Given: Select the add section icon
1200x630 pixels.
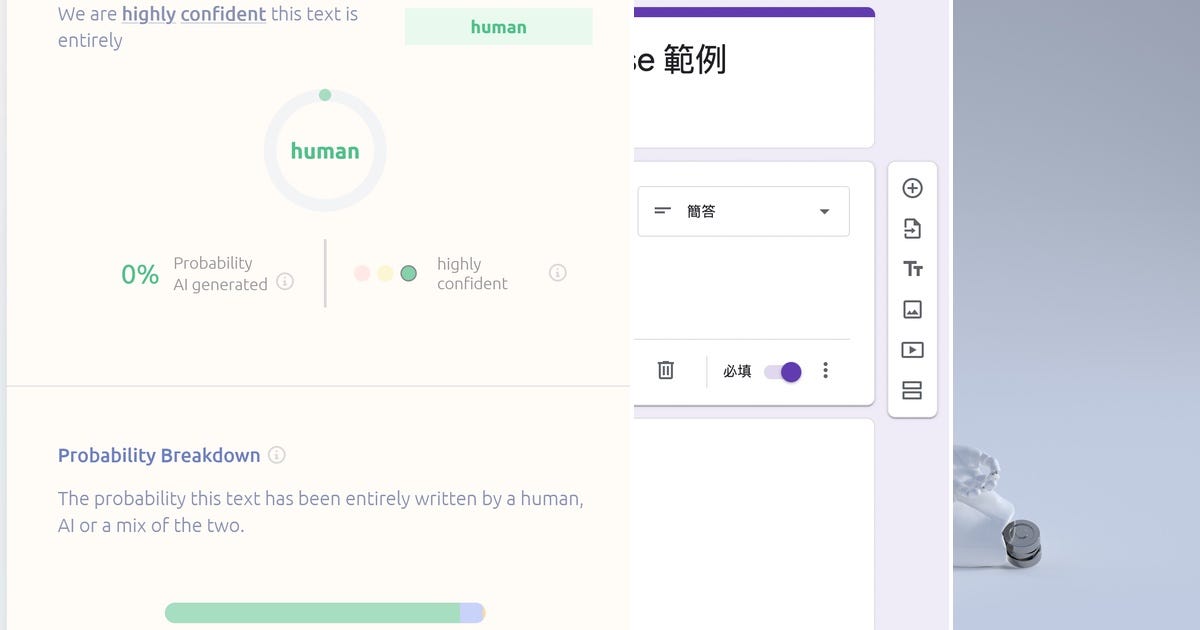Looking at the screenshot, I should tap(912, 390).
